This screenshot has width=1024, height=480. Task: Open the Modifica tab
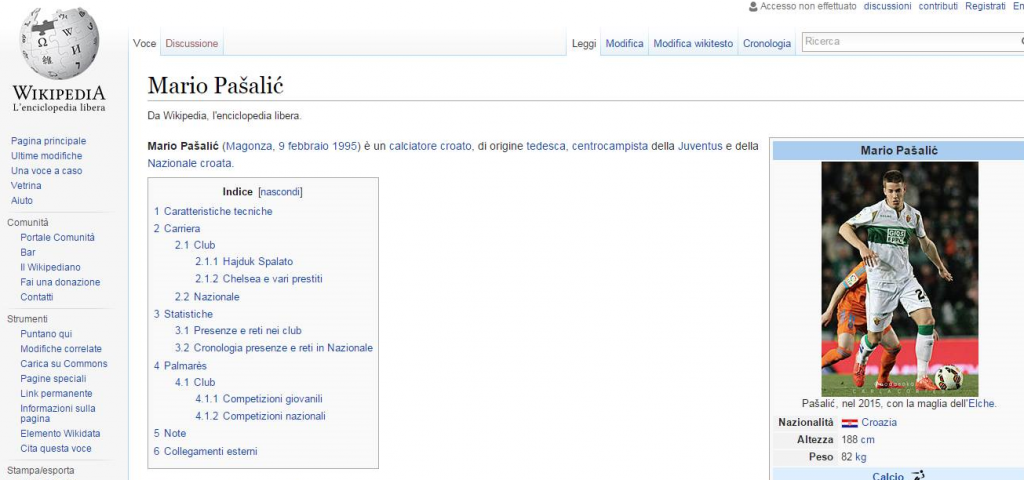pos(624,44)
